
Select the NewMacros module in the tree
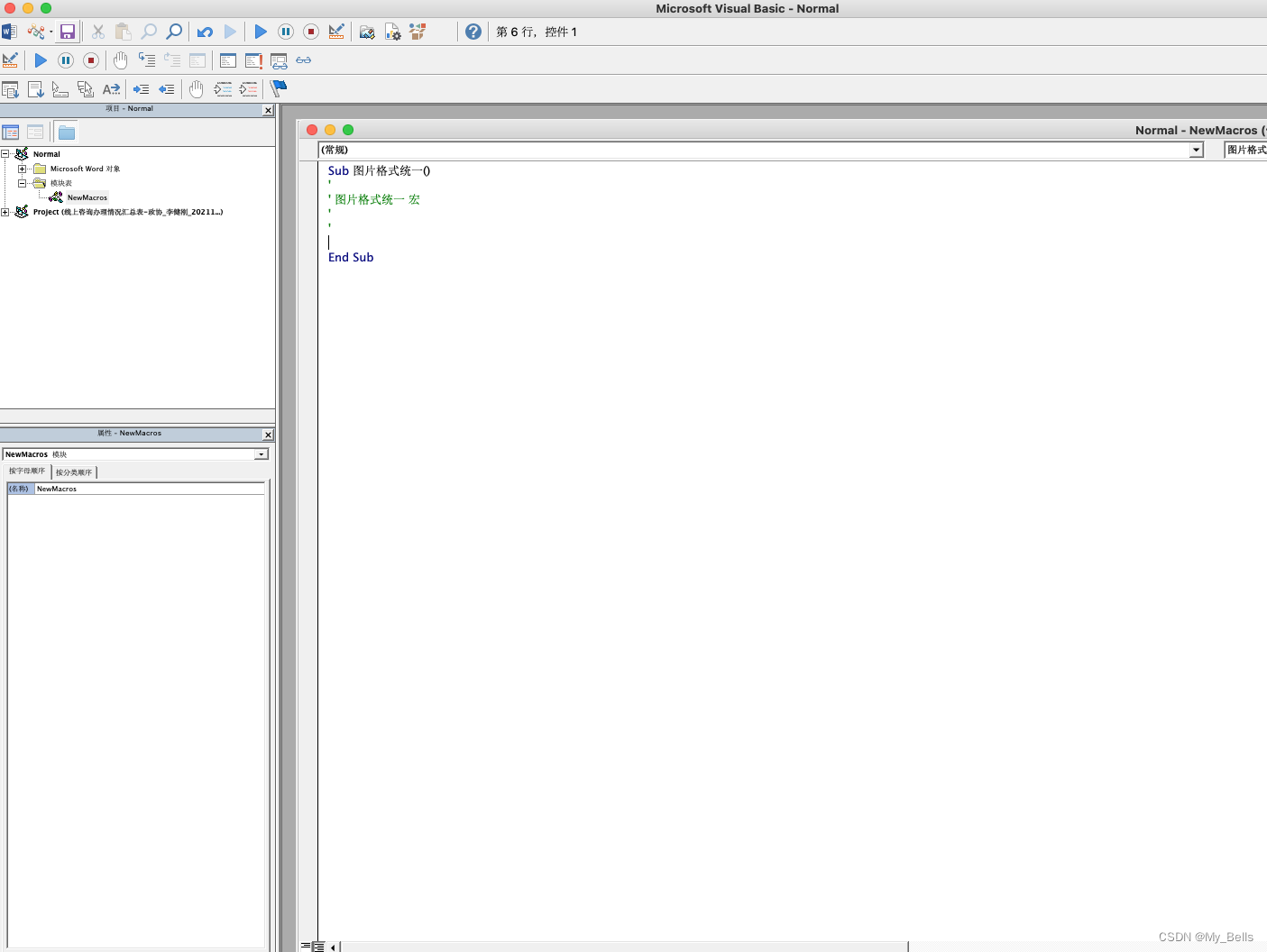(87, 197)
